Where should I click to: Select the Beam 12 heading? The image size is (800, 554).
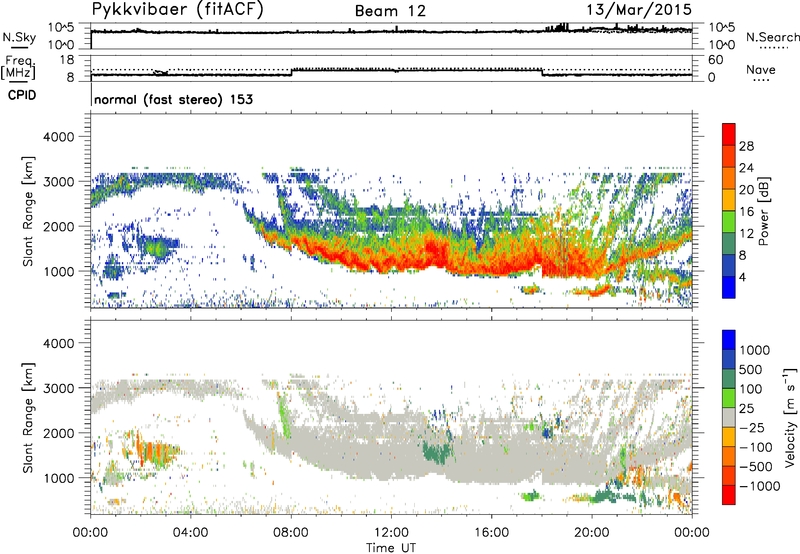coord(390,11)
